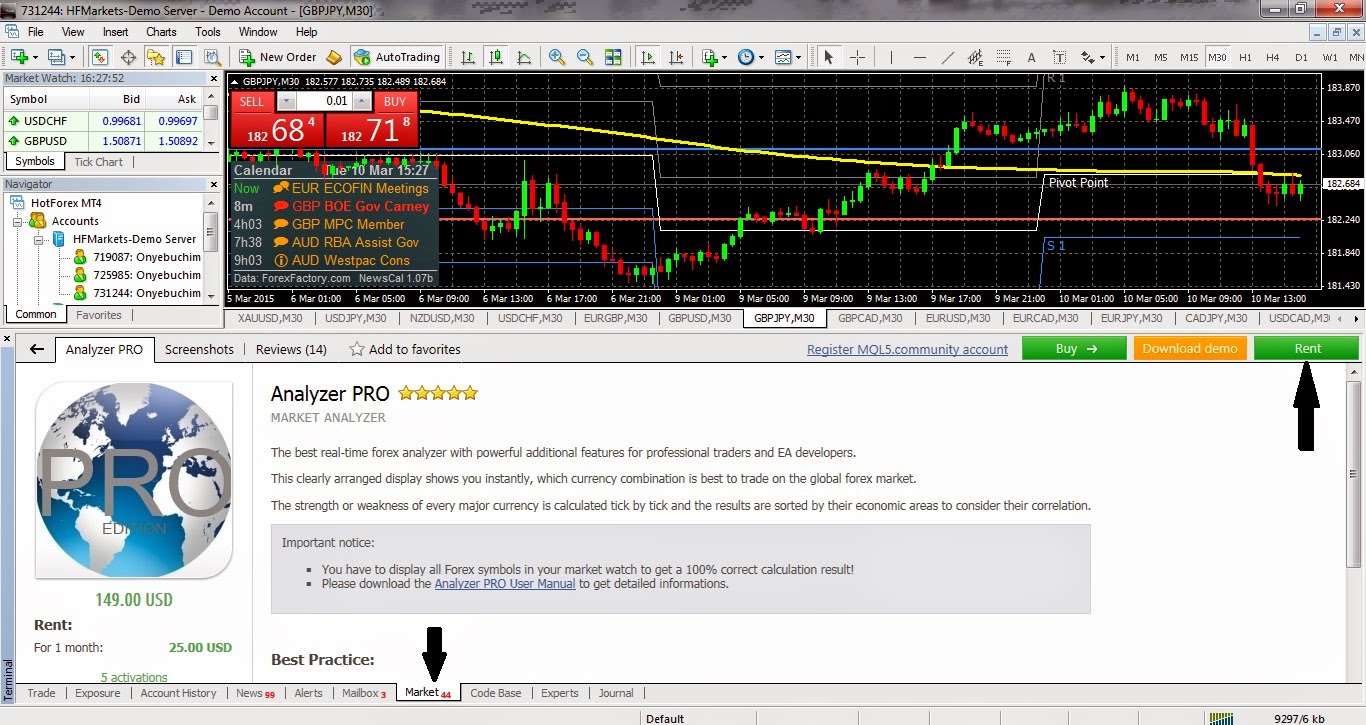The image size is (1366, 725).
Task: Select the cursor arrow tool
Action: (x=828, y=57)
